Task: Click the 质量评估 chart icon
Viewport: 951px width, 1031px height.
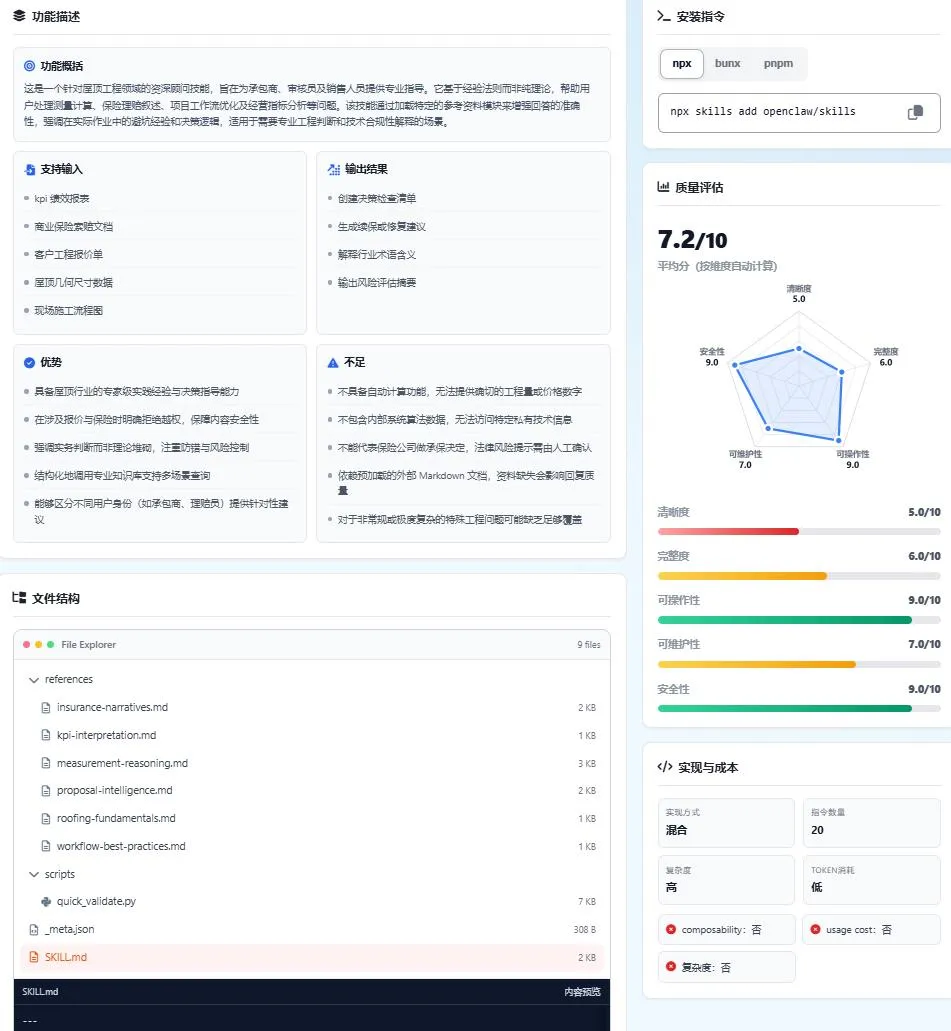Action: tap(663, 187)
